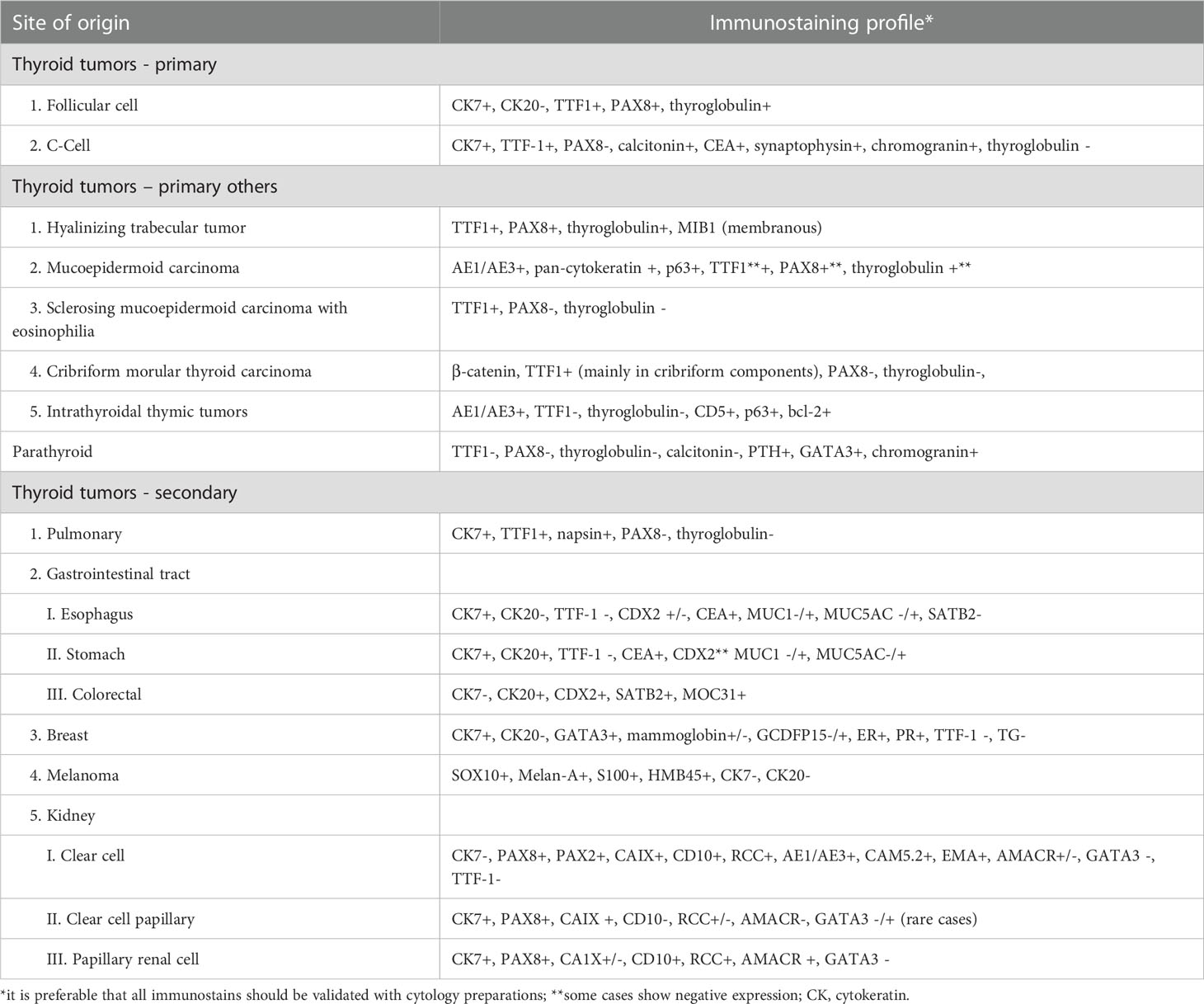Click the profile 'TTF1+, PAX8-, thyroglobulin -'
Viewport: 1204px width, 1004px height.
click(558, 308)
